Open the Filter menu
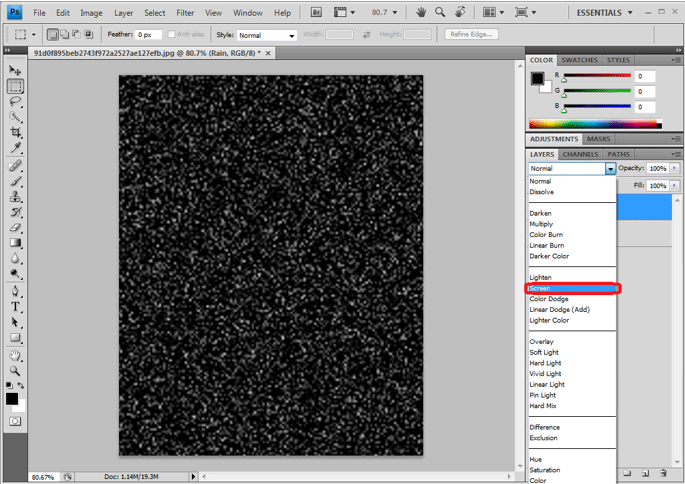 (185, 13)
